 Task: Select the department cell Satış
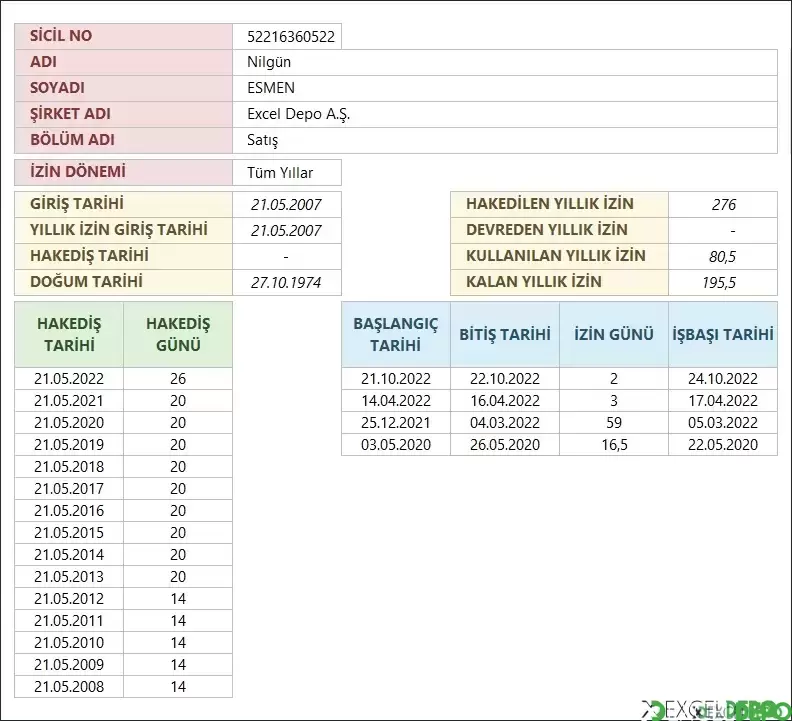(x=505, y=140)
